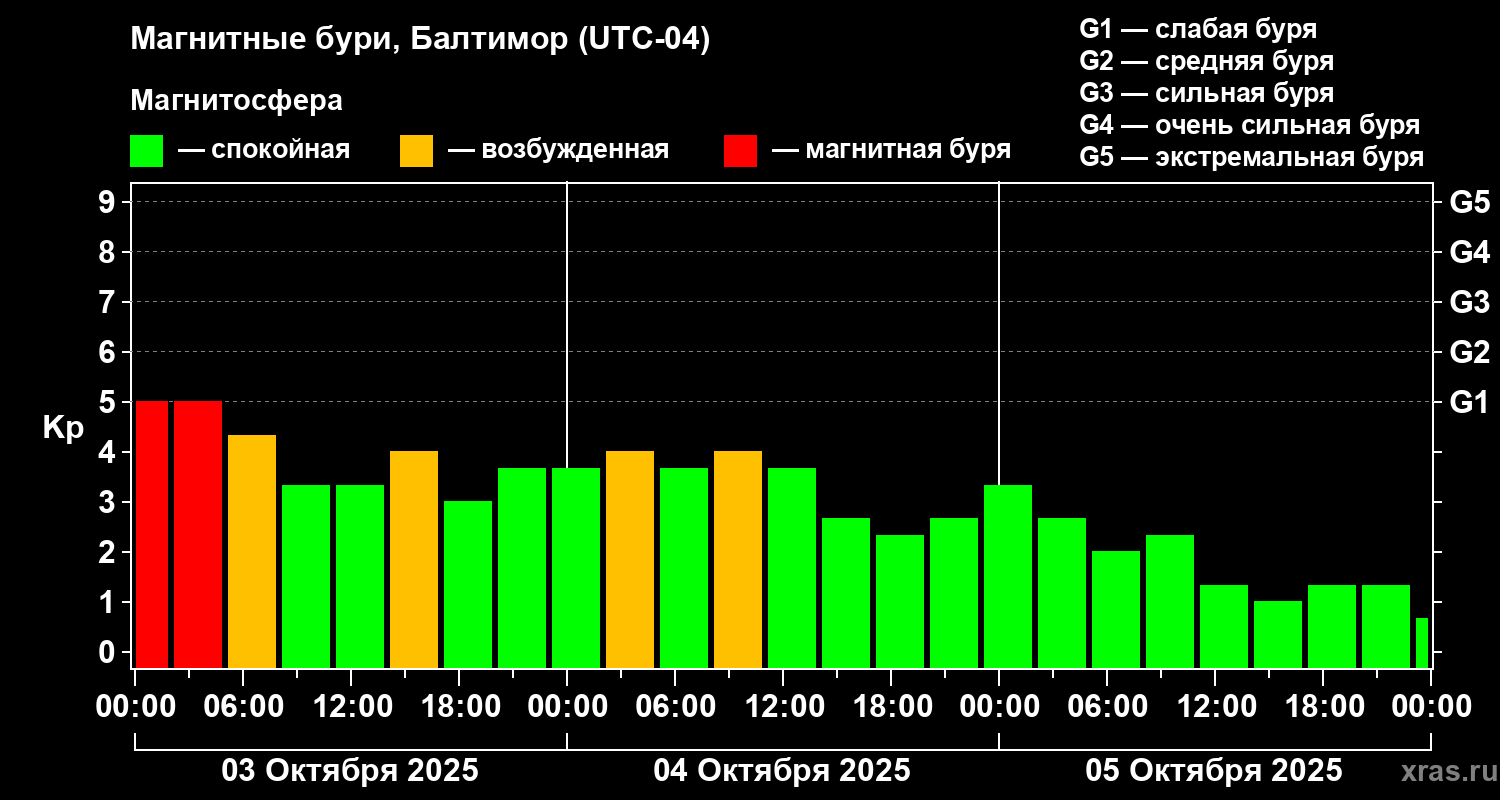Click the 'Магнитосфера' legend heading
This screenshot has height=800, width=1500.
point(236,101)
